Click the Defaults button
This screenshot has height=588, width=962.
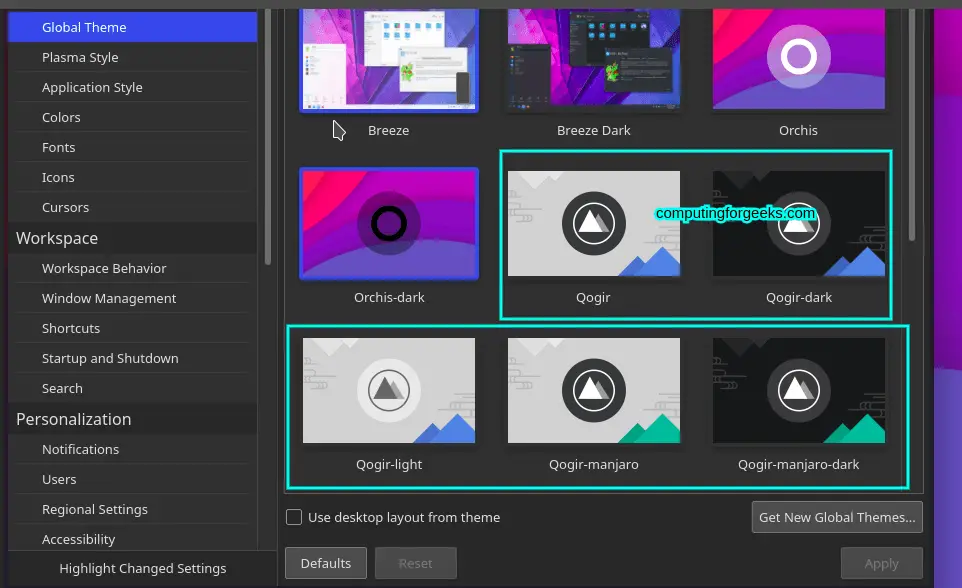326,563
